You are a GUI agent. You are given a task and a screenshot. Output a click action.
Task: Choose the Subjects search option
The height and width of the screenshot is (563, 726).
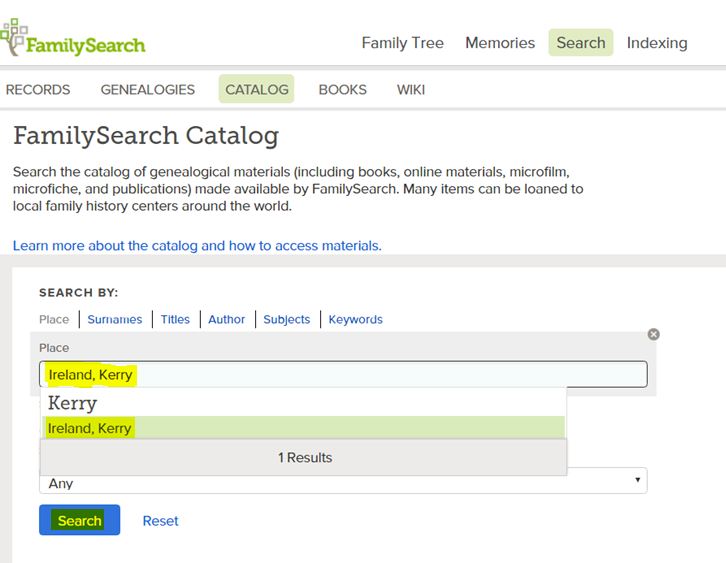(287, 319)
